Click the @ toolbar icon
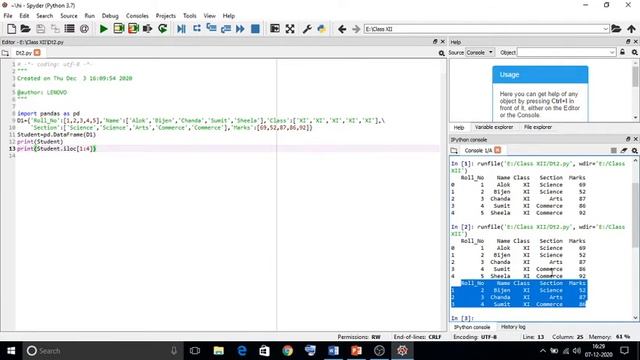640x360 pixels. click(x=84, y=29)
